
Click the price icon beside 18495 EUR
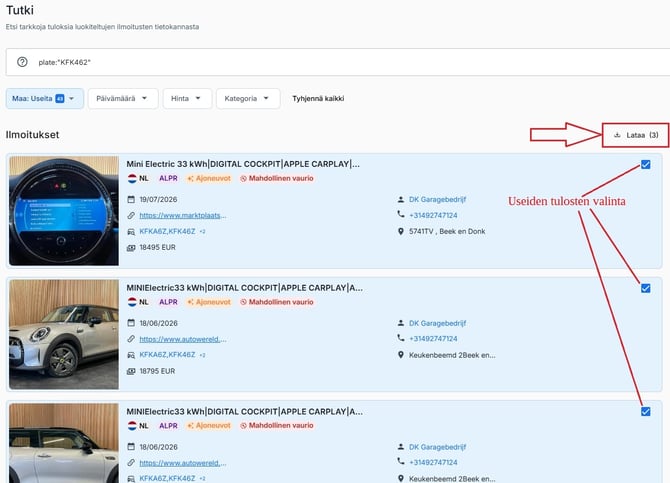(x=131, y=247)
